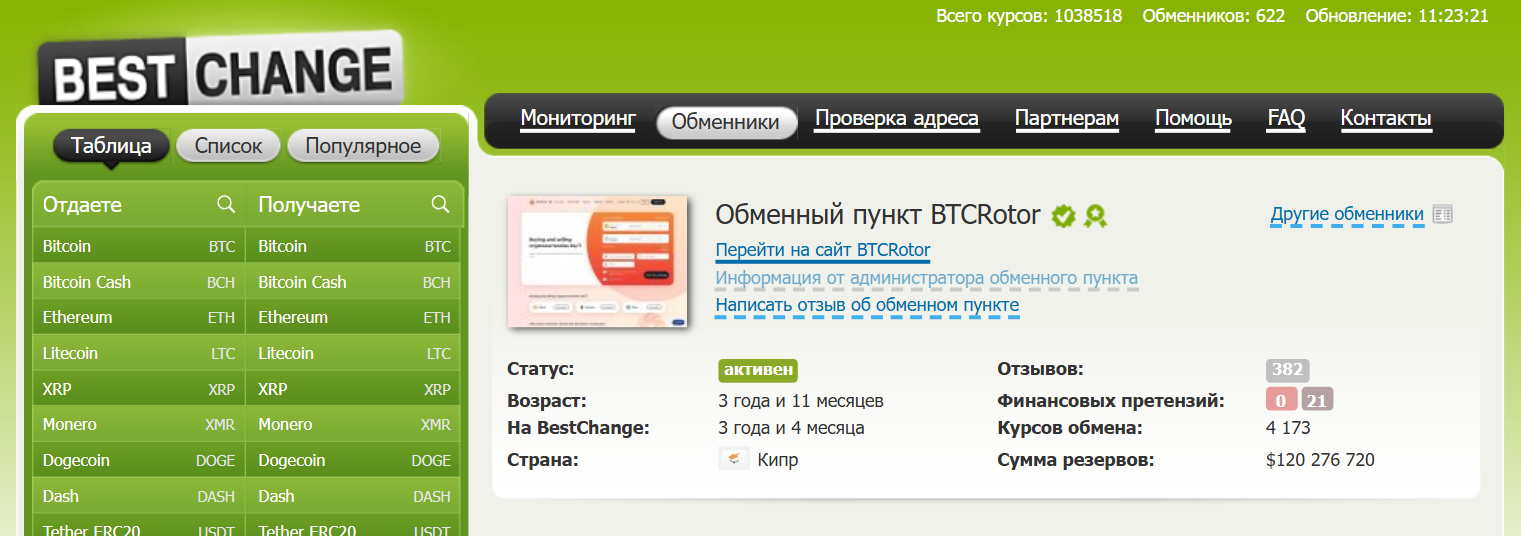Click Обновление: 11:23:21 timestamp
This screenshot has height=536, width=1521.
(x=1397, y=16)
